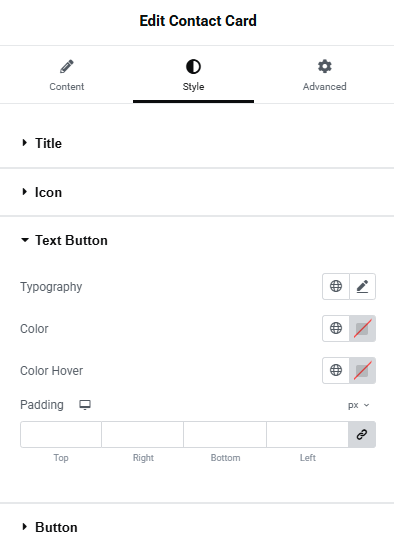Toggle the padding link values button

(x=362, y=434)
